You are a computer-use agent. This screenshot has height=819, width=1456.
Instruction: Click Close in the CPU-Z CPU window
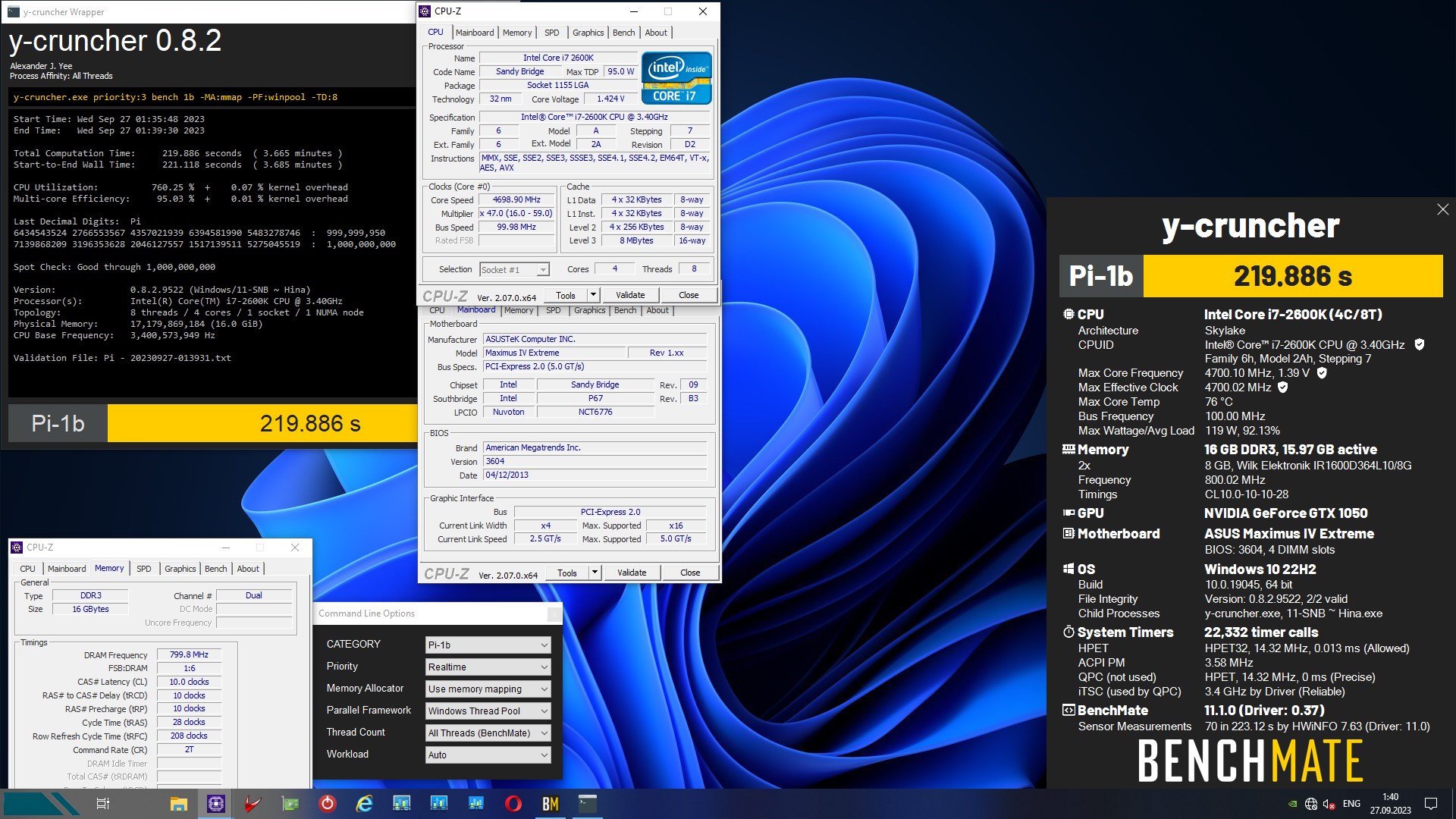tap(689, 295)
